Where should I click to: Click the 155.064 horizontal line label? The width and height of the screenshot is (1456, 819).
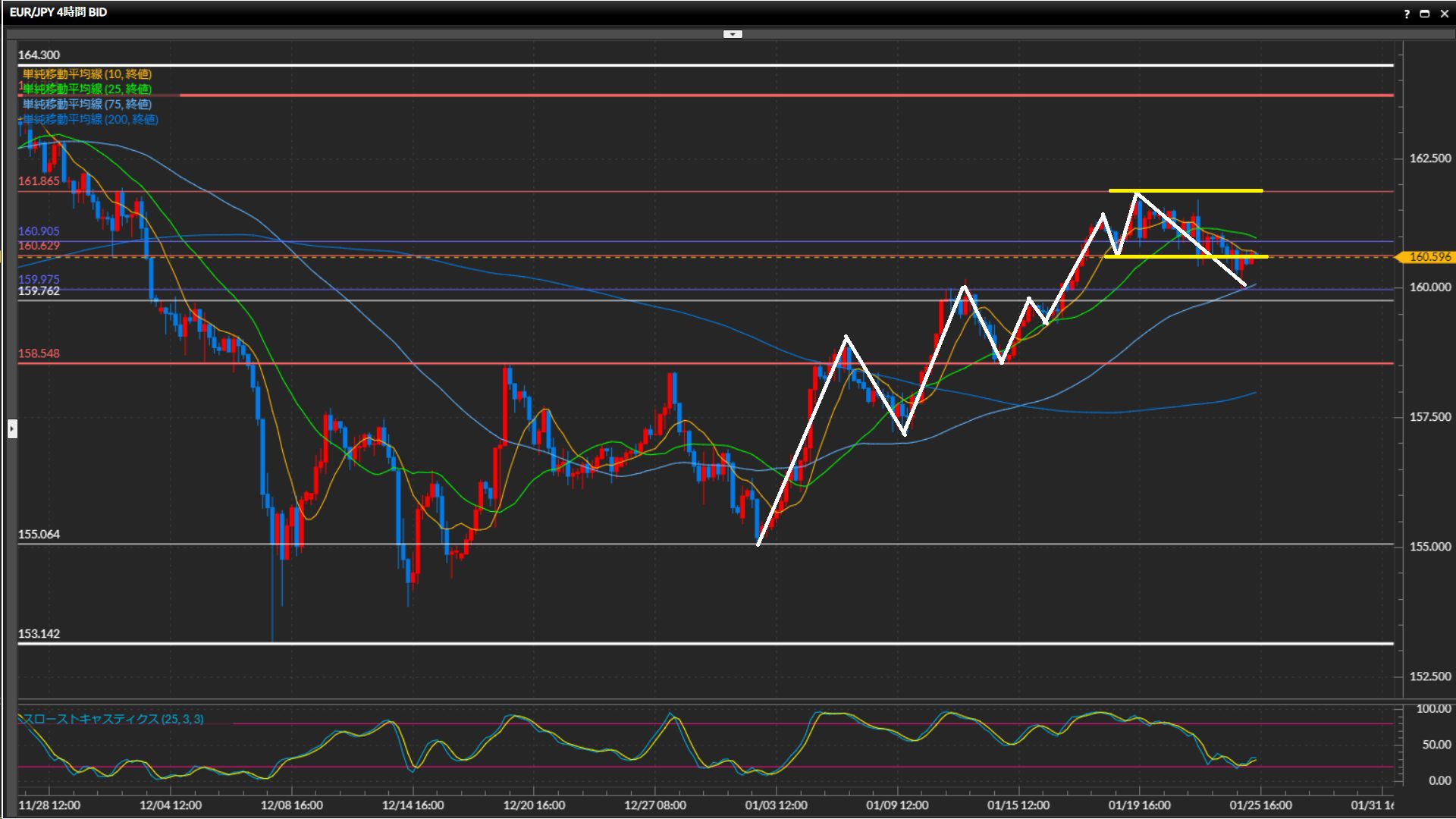point(39,535)
